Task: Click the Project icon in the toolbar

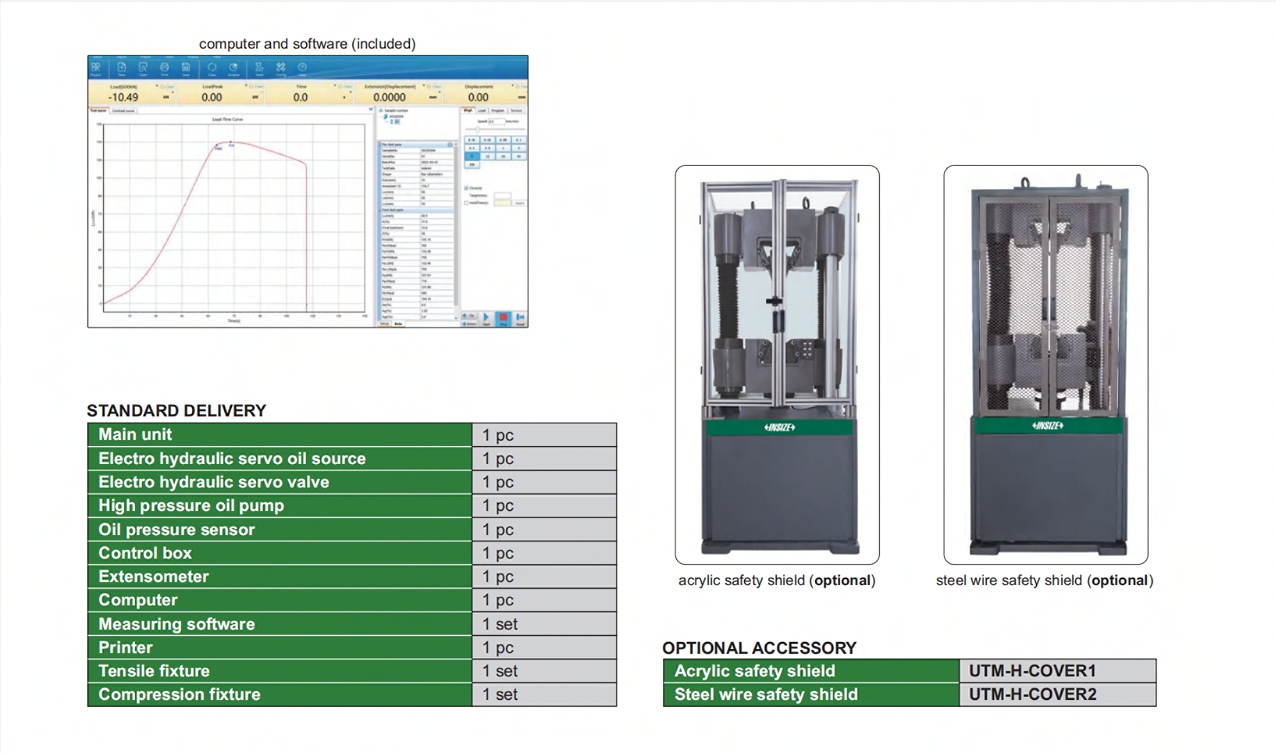Action: click(96, 68)
